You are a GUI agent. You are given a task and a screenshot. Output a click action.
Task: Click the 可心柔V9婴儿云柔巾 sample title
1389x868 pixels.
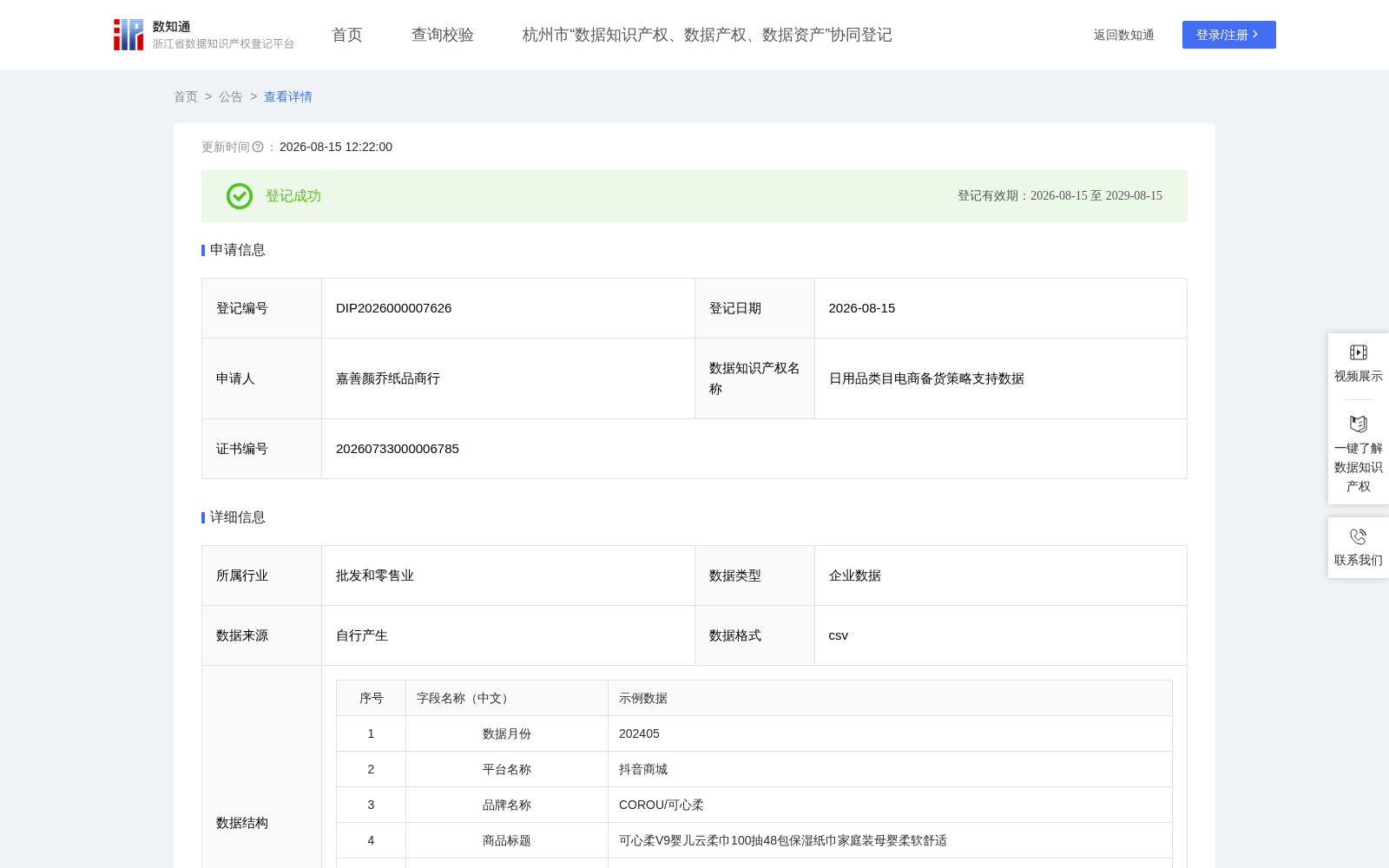pos(783,840)
